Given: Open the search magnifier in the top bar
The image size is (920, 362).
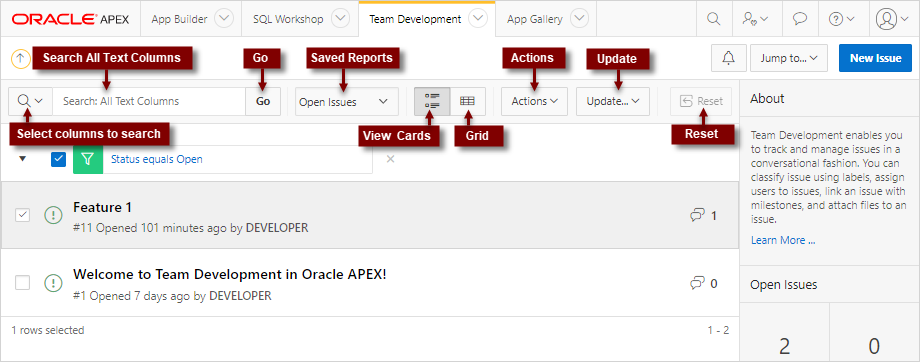Looking at the screenshot, I should [713, 19].
